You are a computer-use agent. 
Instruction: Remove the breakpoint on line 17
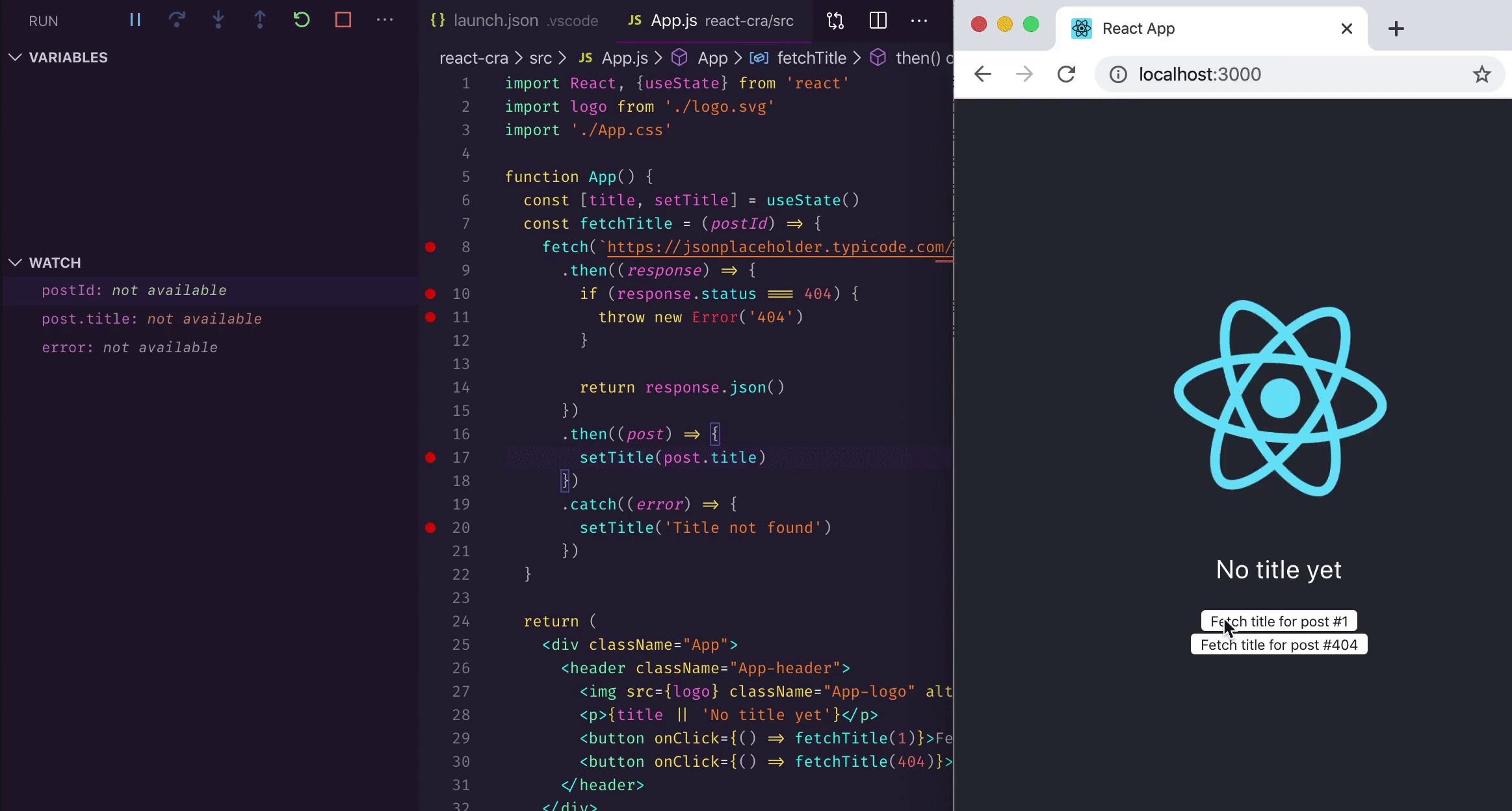[430, 457]
